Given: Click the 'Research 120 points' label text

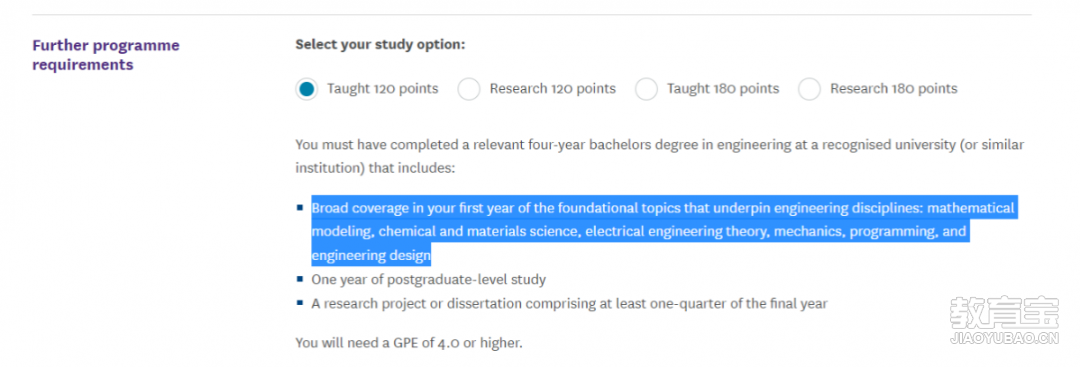Looking at the screenshot, I should 552,89.
